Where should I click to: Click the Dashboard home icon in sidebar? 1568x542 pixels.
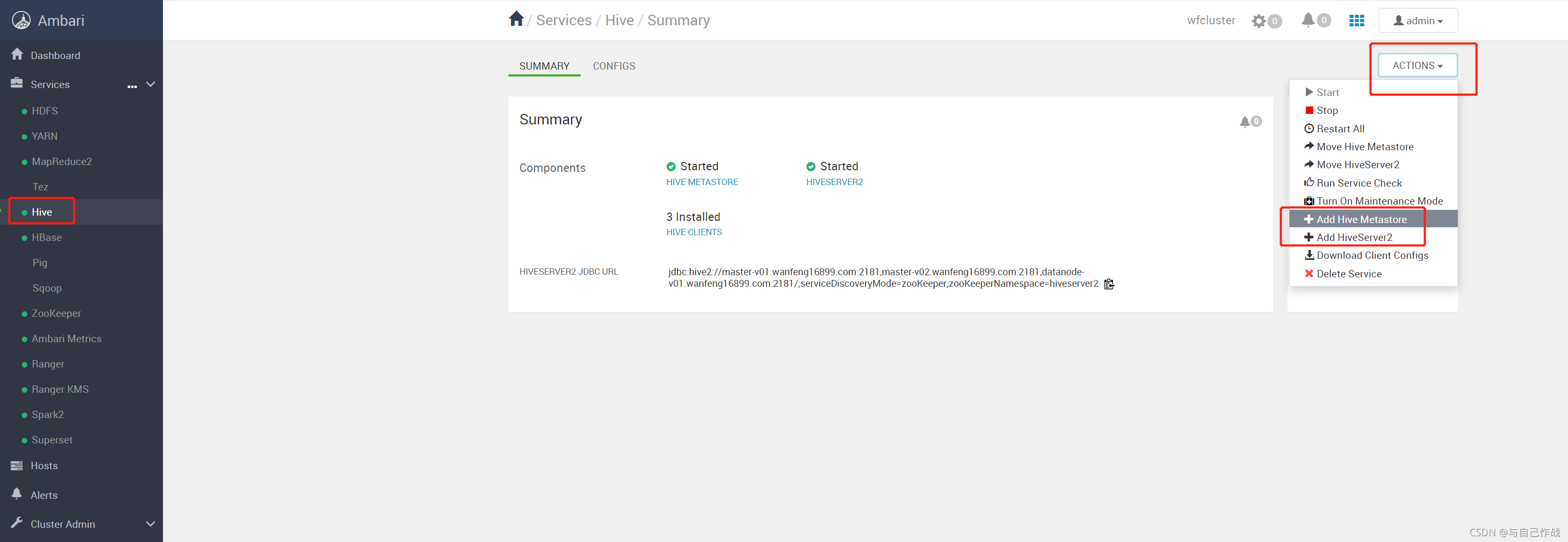pyautogui.click(x=17, y=54)
